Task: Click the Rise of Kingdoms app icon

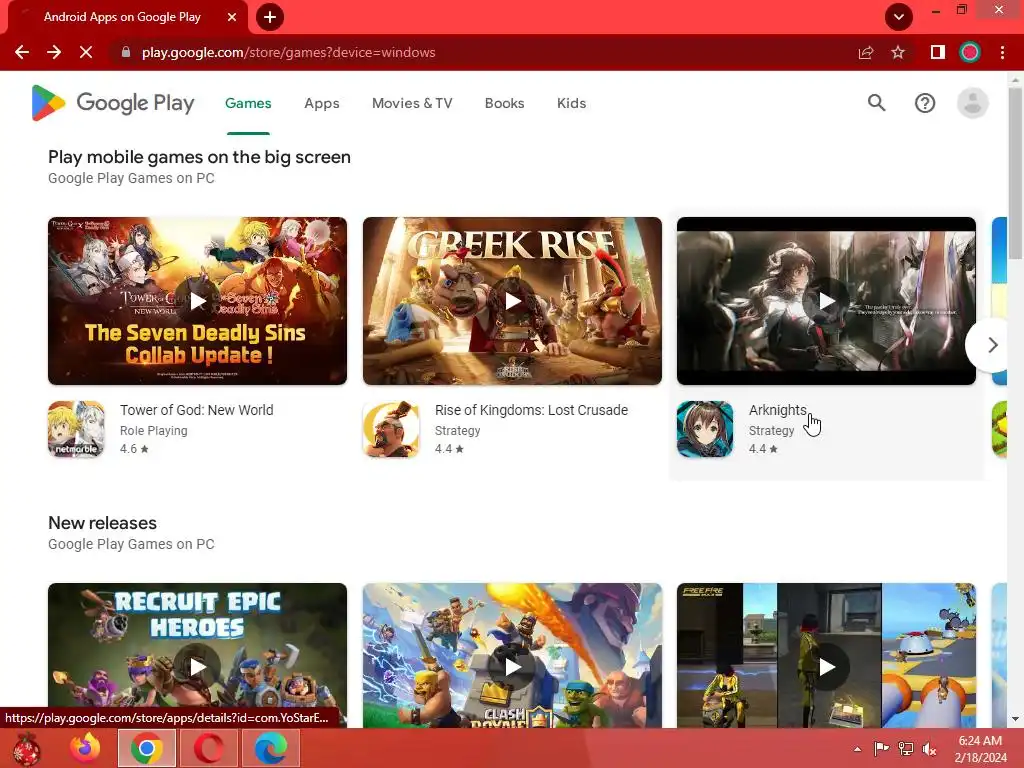Action: tap(391, 429)
